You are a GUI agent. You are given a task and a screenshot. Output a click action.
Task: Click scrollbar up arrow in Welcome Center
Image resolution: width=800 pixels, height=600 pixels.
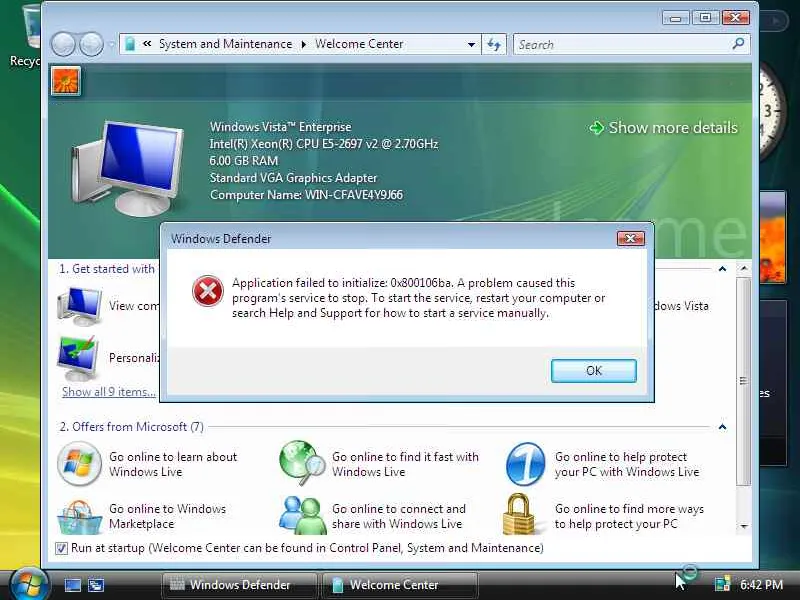[744, 268]
